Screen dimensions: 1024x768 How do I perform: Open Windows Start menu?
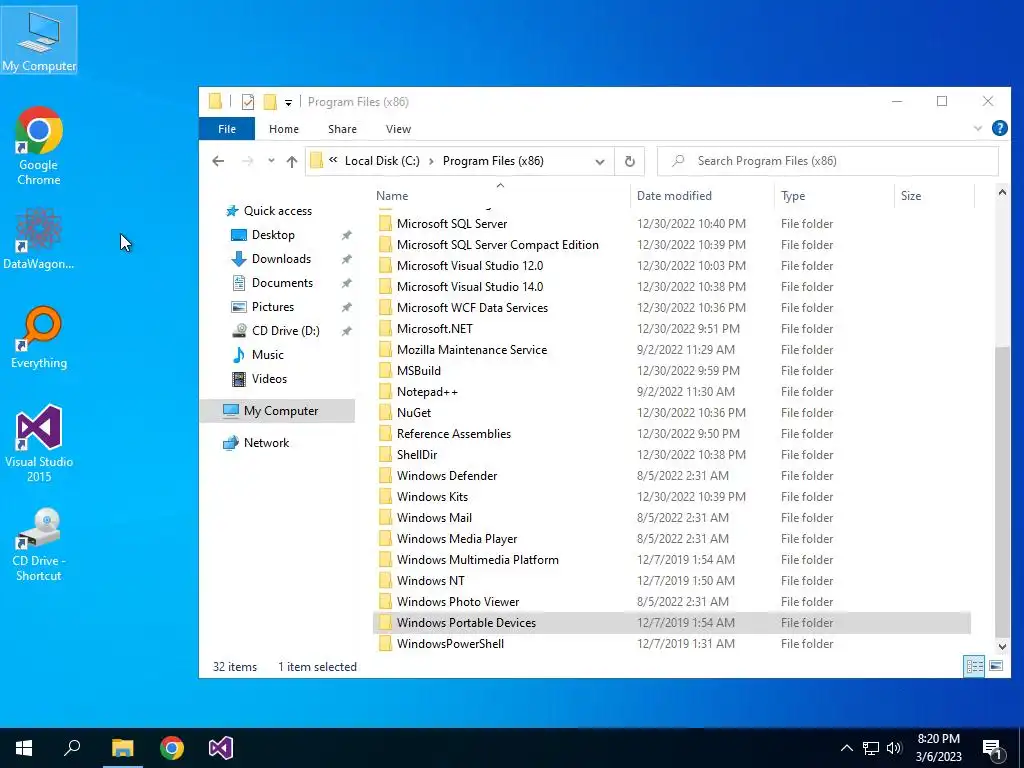pos(24,748)
